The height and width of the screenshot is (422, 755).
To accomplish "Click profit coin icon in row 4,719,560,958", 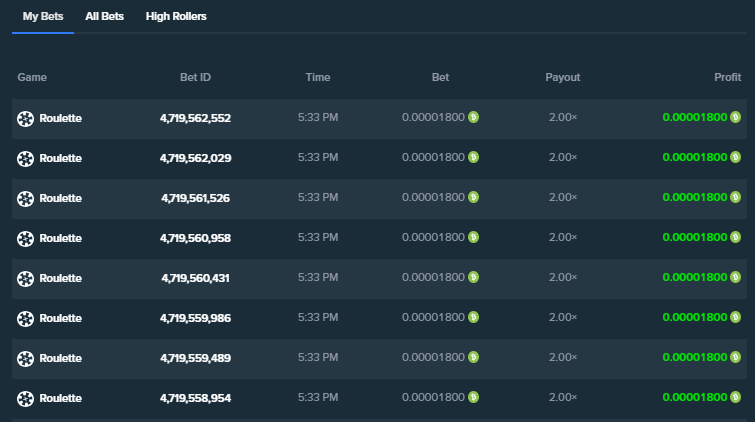I will coord(735,237).
